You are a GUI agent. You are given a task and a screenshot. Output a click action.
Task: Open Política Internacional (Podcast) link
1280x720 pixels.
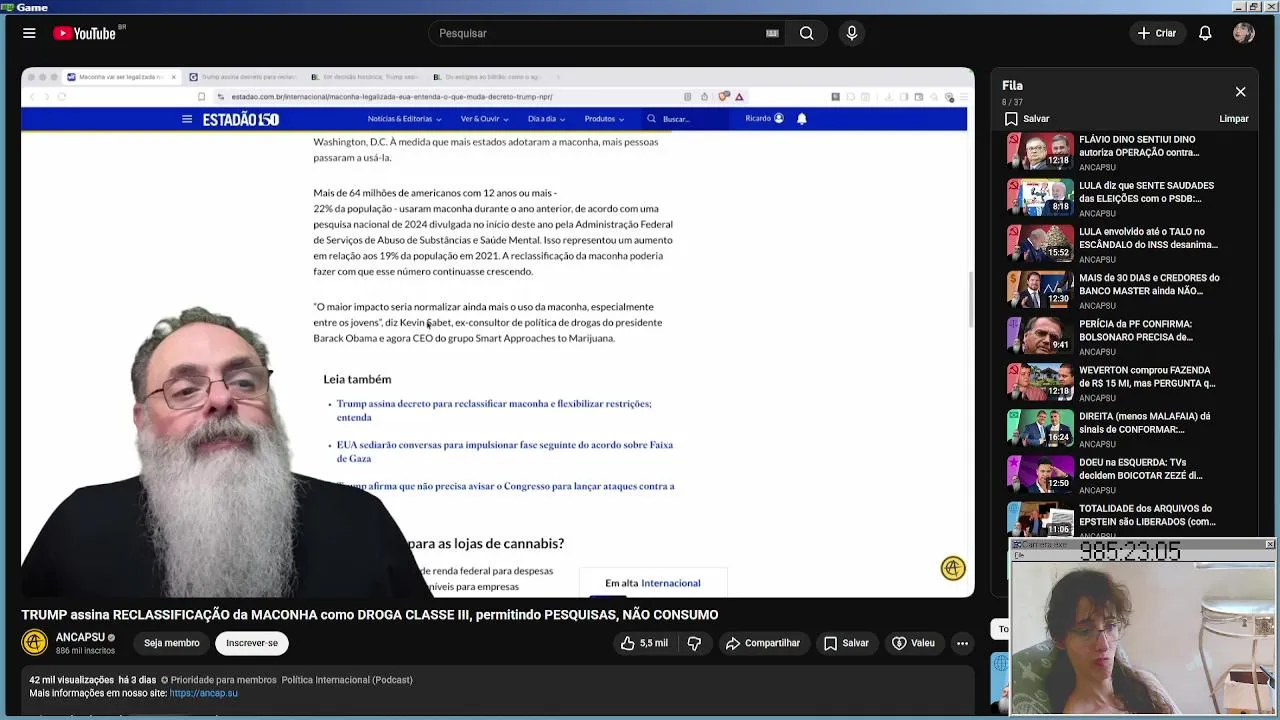(347, 680)
